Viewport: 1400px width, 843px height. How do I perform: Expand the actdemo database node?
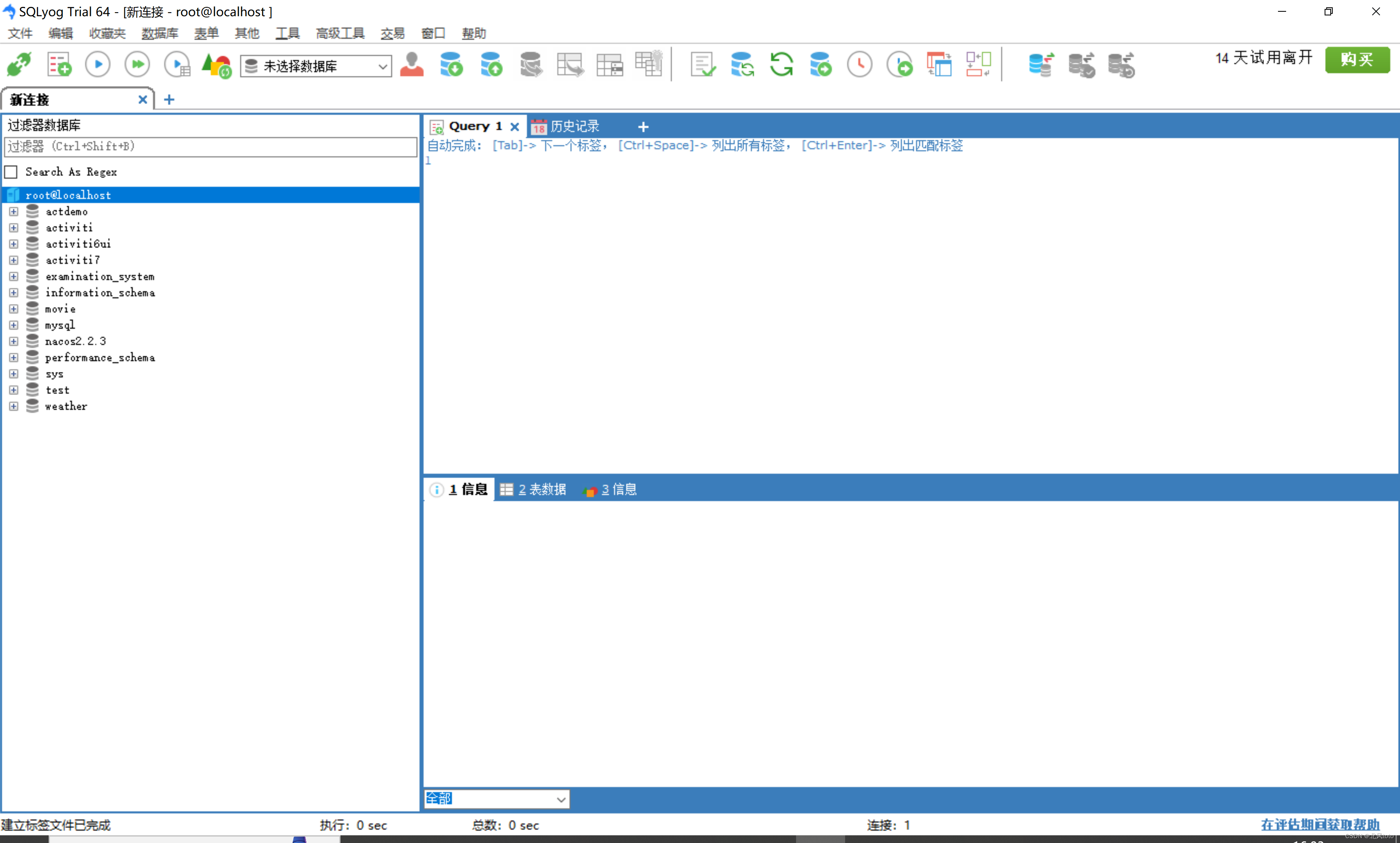click(x=14, y=211)
